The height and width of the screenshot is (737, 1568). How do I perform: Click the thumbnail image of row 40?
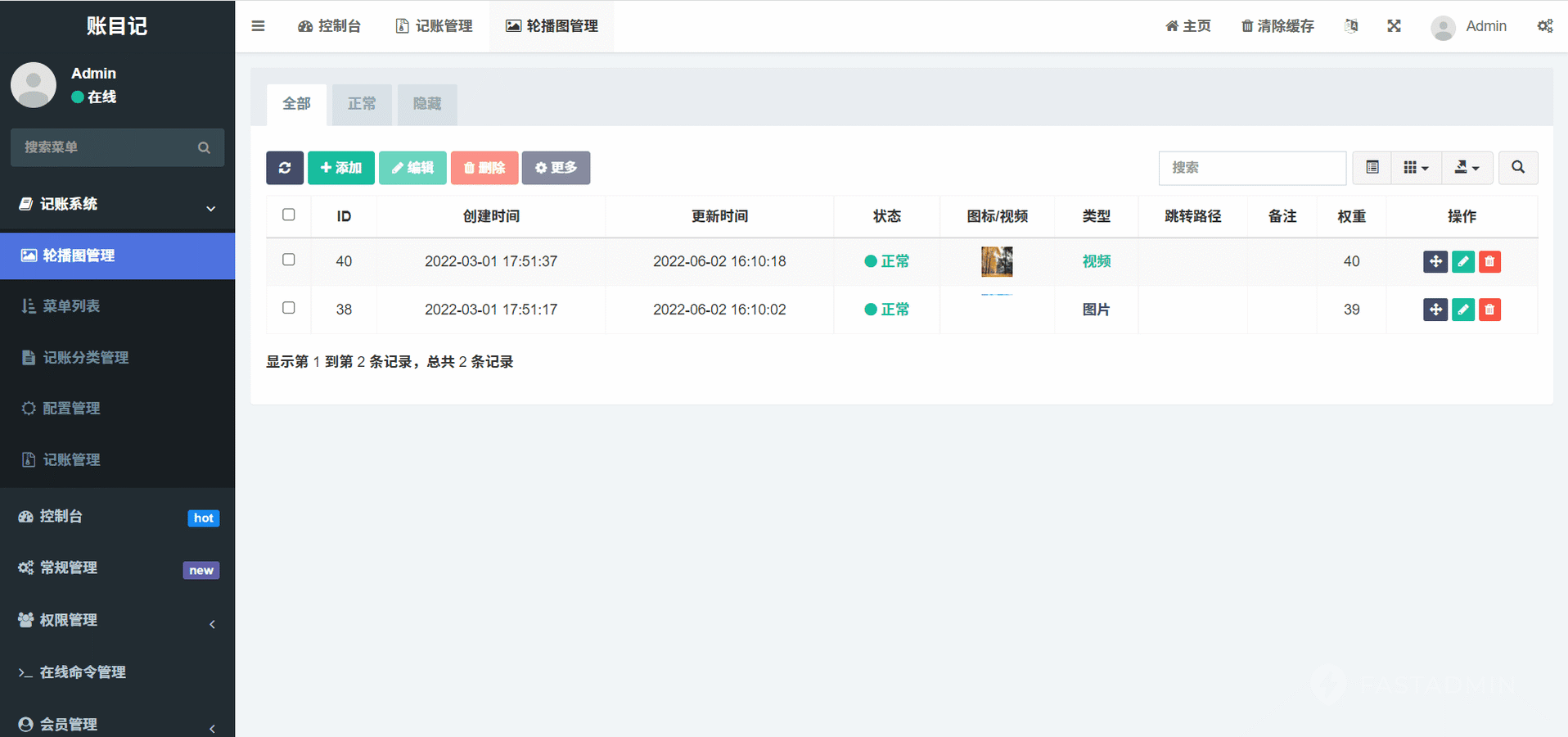997,261
